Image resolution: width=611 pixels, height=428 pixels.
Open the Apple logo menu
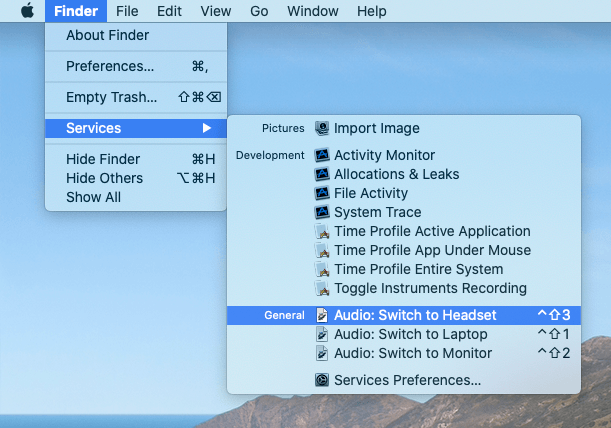(27, 11)
